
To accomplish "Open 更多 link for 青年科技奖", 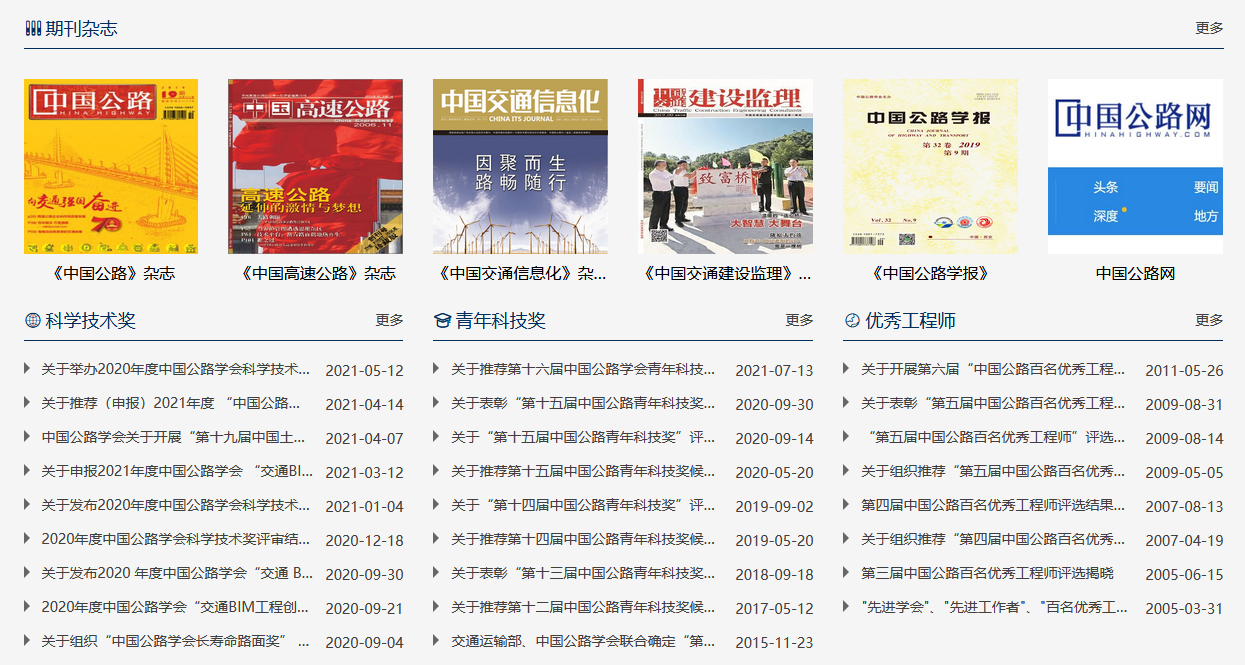I will pos(800,320).
